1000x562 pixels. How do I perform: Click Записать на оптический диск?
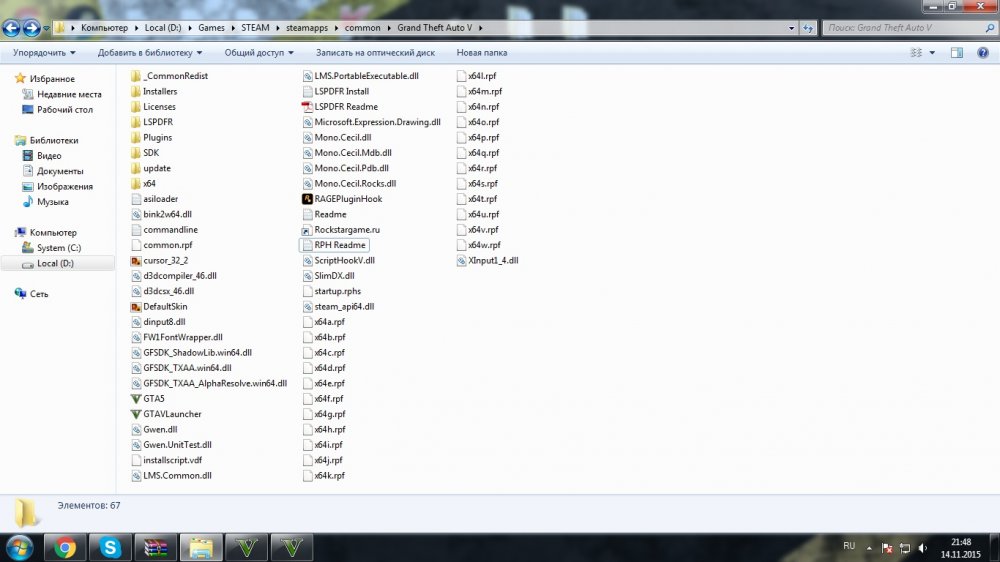[x=375, y=53]
